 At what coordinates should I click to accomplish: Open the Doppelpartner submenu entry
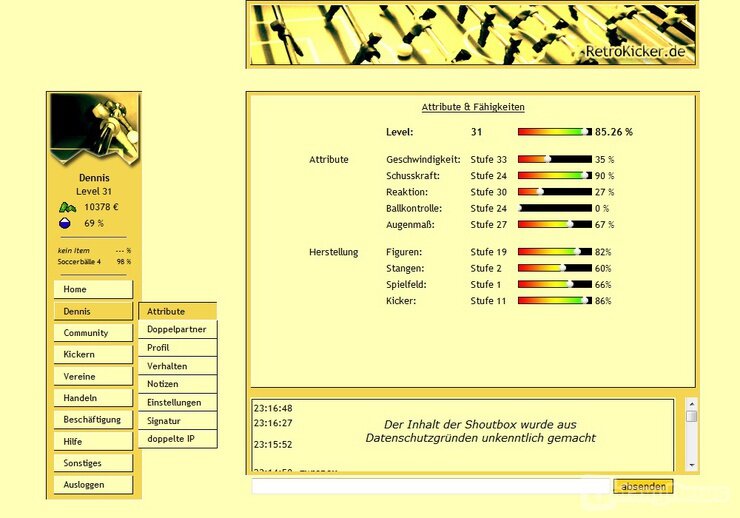click(177, 329)
